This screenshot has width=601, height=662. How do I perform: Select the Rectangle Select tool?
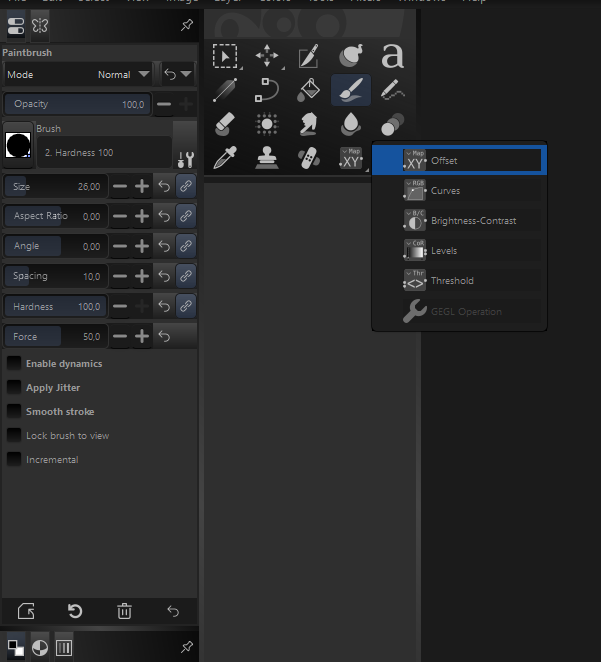click(225, 56)
